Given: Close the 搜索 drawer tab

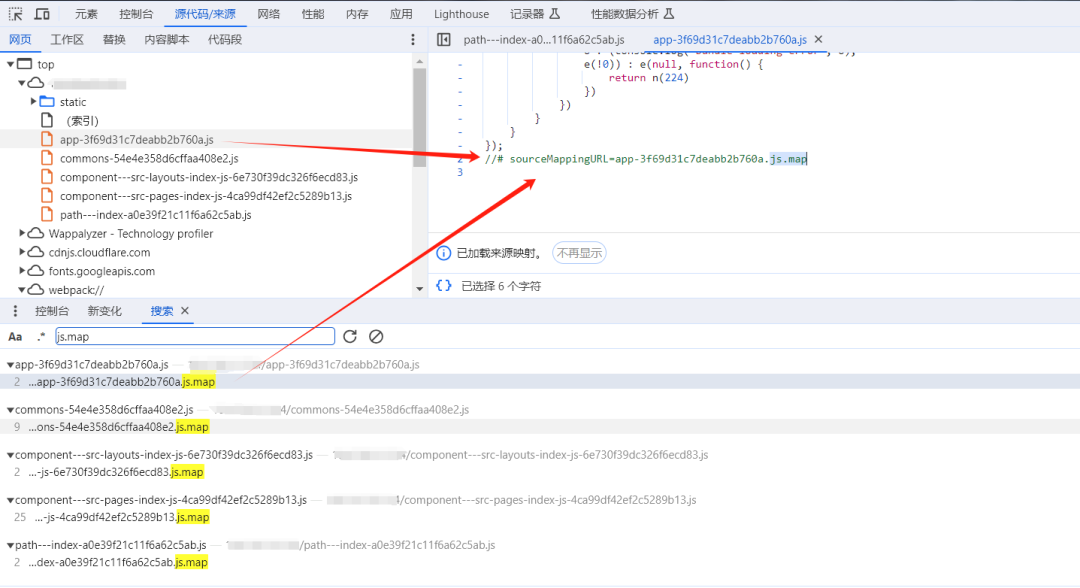Looking at the screenshot, I should (185, 311).
